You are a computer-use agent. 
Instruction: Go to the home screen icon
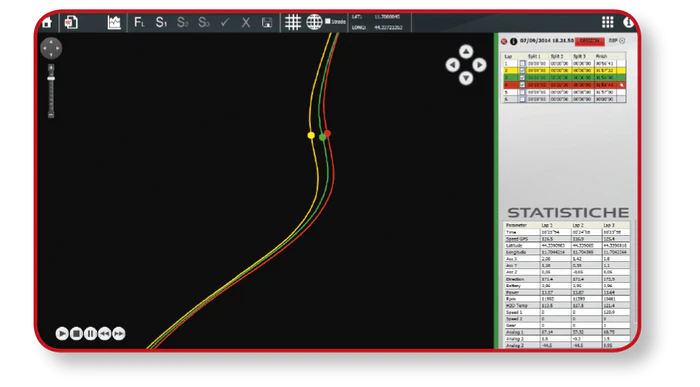point(47,22)
